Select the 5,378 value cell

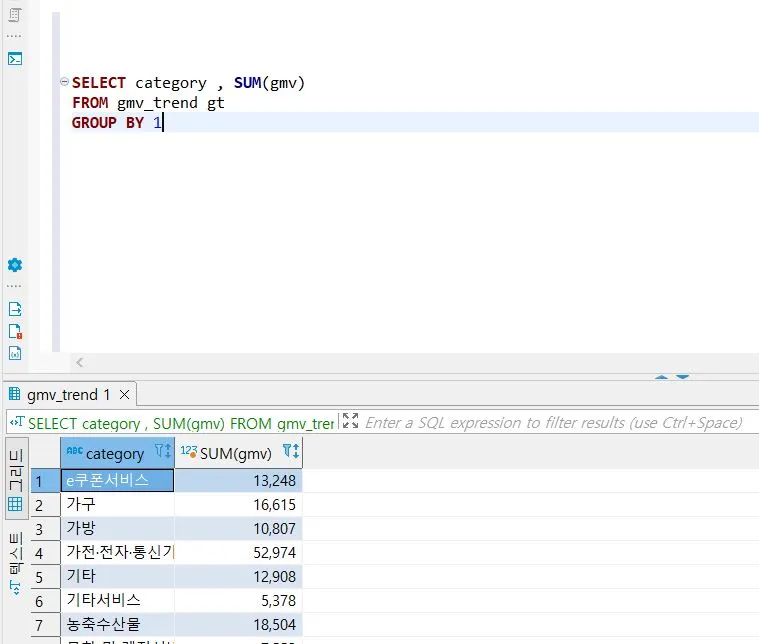(238, 600)
